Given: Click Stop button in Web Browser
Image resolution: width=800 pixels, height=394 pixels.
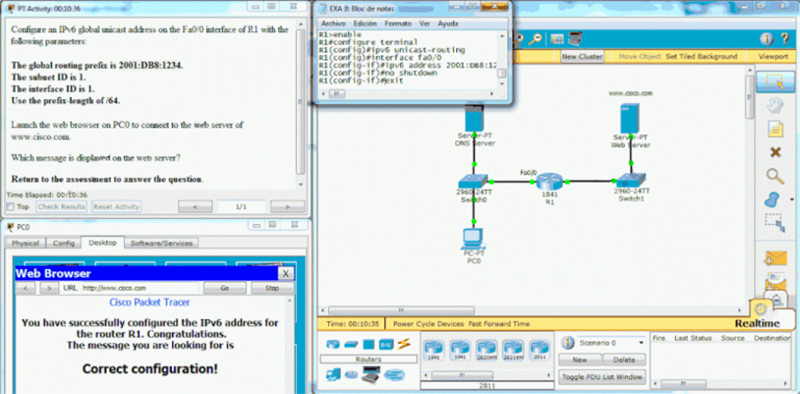Looking at the screenshot, I should pos(272,288).
